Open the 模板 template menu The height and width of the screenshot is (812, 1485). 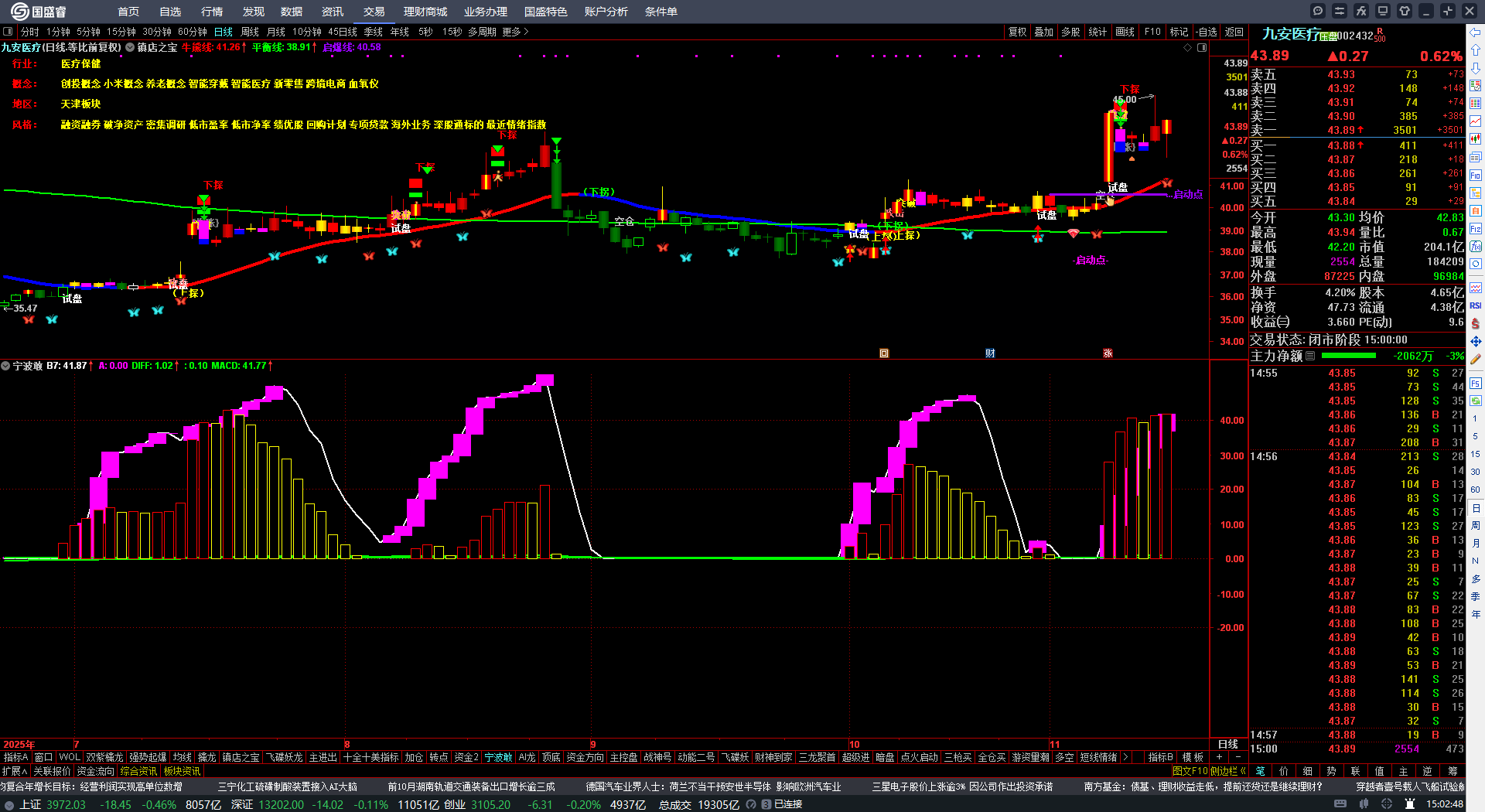pos(1193,757)
